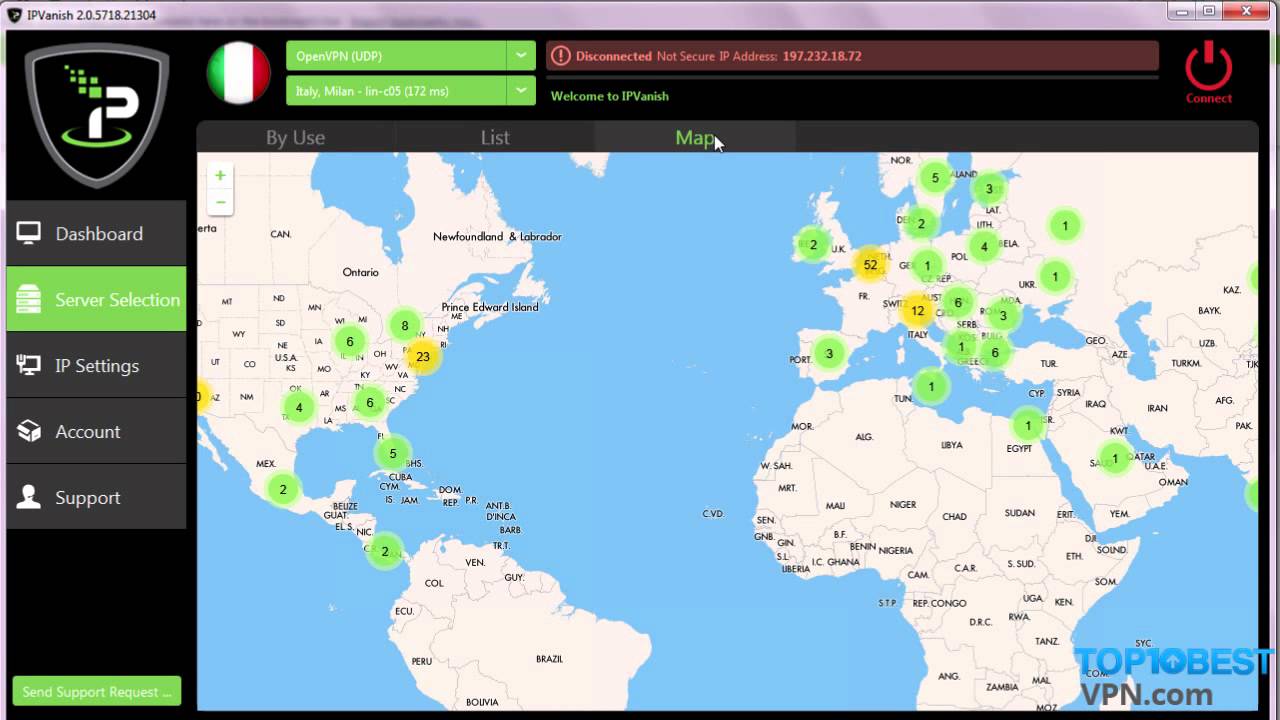Expand protocol list with arrow button
The height and width of the screenshot is (720, 1280).
[x=521, y=56]
